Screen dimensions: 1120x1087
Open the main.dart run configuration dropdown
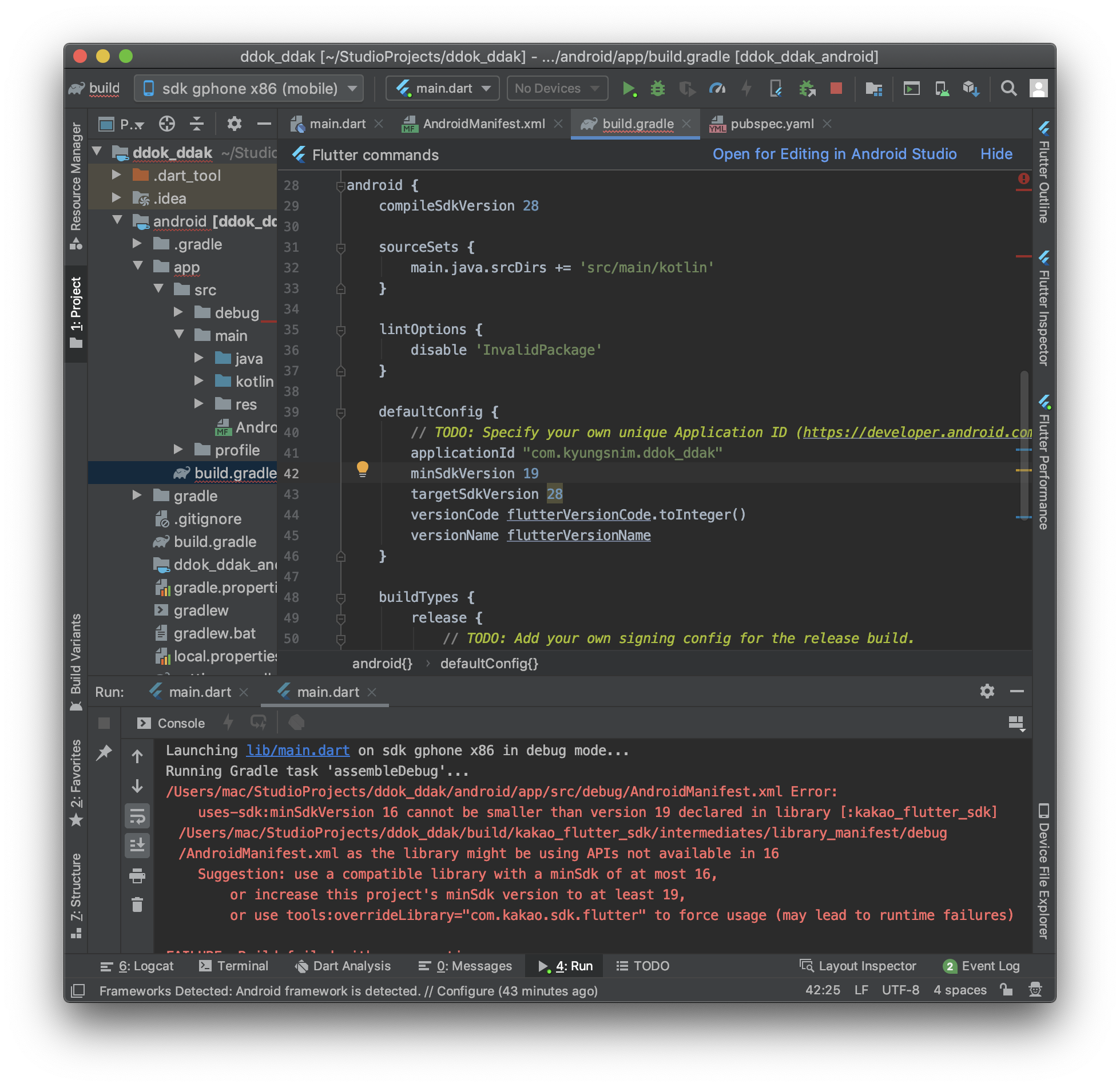coord(442,89)
